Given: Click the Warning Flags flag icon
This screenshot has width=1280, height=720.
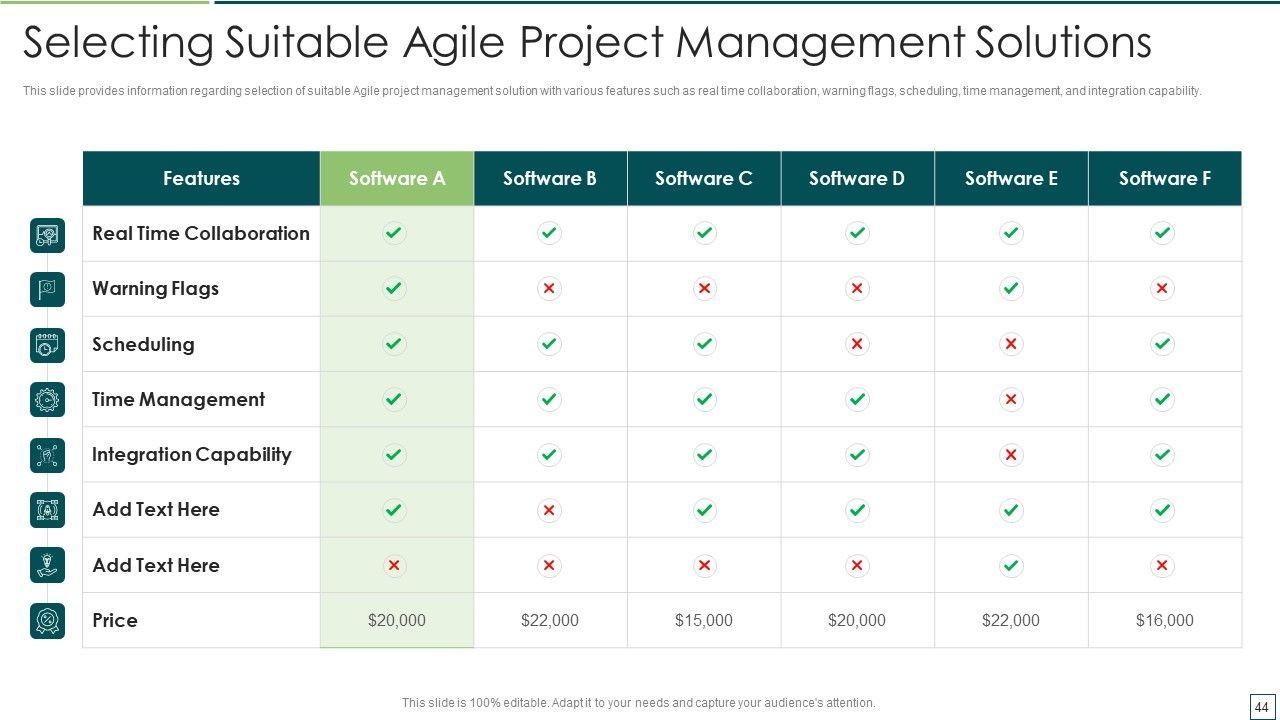Looking at the screenshot, I should (47, 290).
